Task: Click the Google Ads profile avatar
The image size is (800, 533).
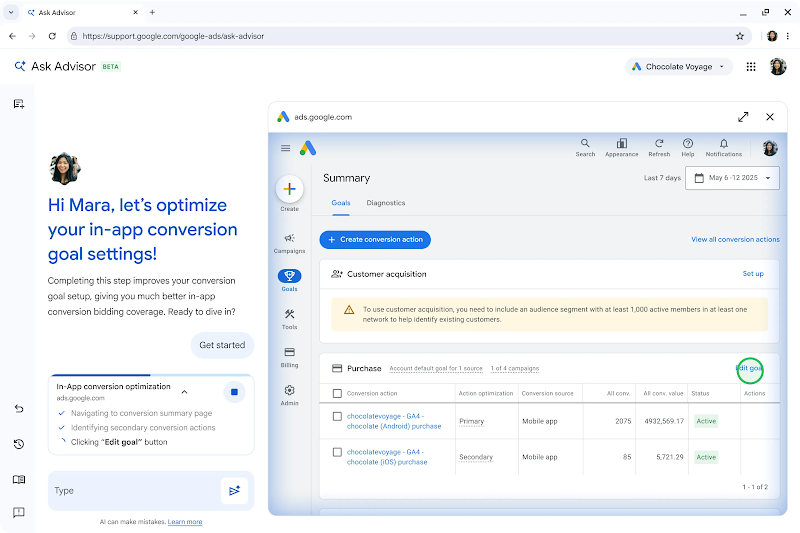Action: coord(769,148)
